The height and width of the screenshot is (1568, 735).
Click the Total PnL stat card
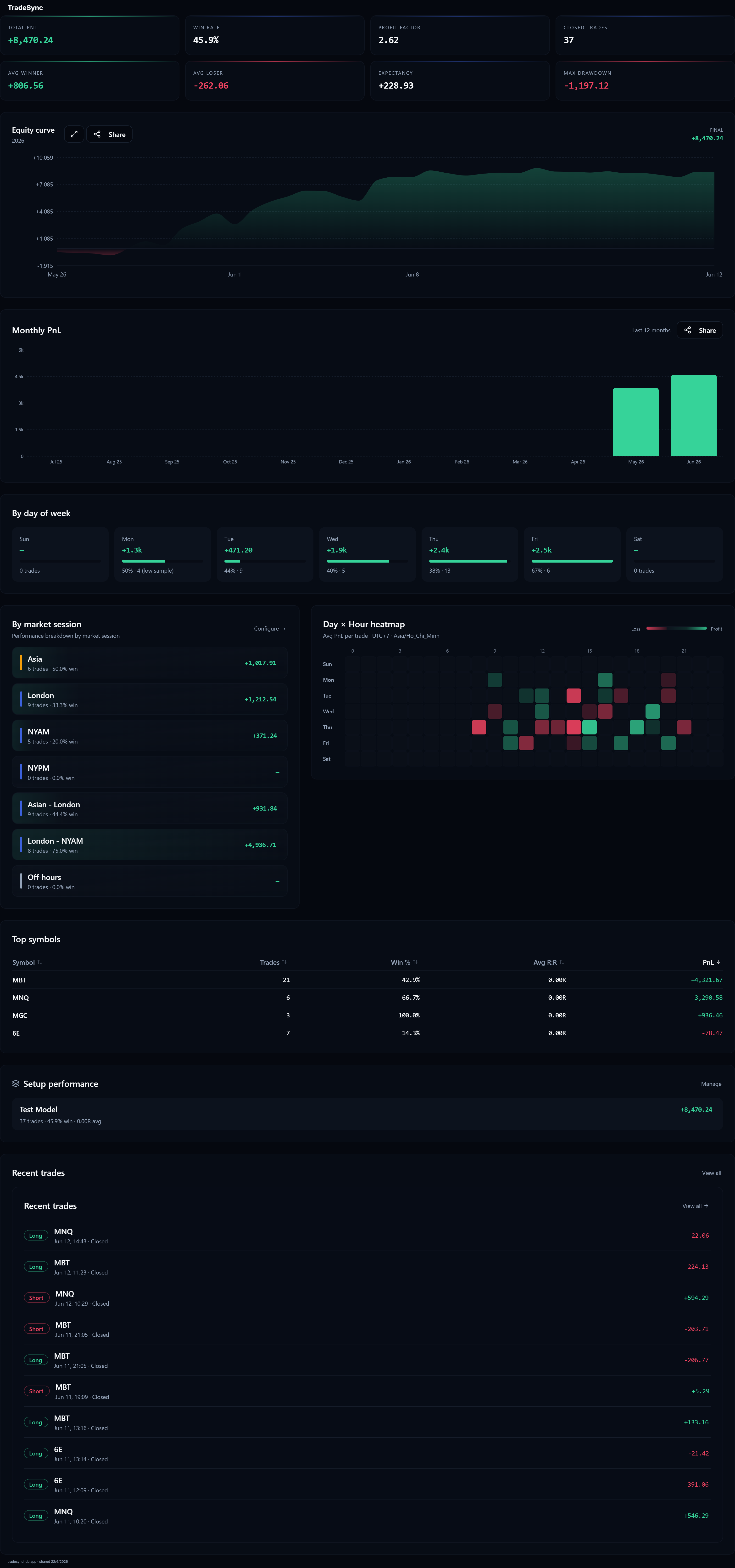pyautogui.click(x=89, y=35)
